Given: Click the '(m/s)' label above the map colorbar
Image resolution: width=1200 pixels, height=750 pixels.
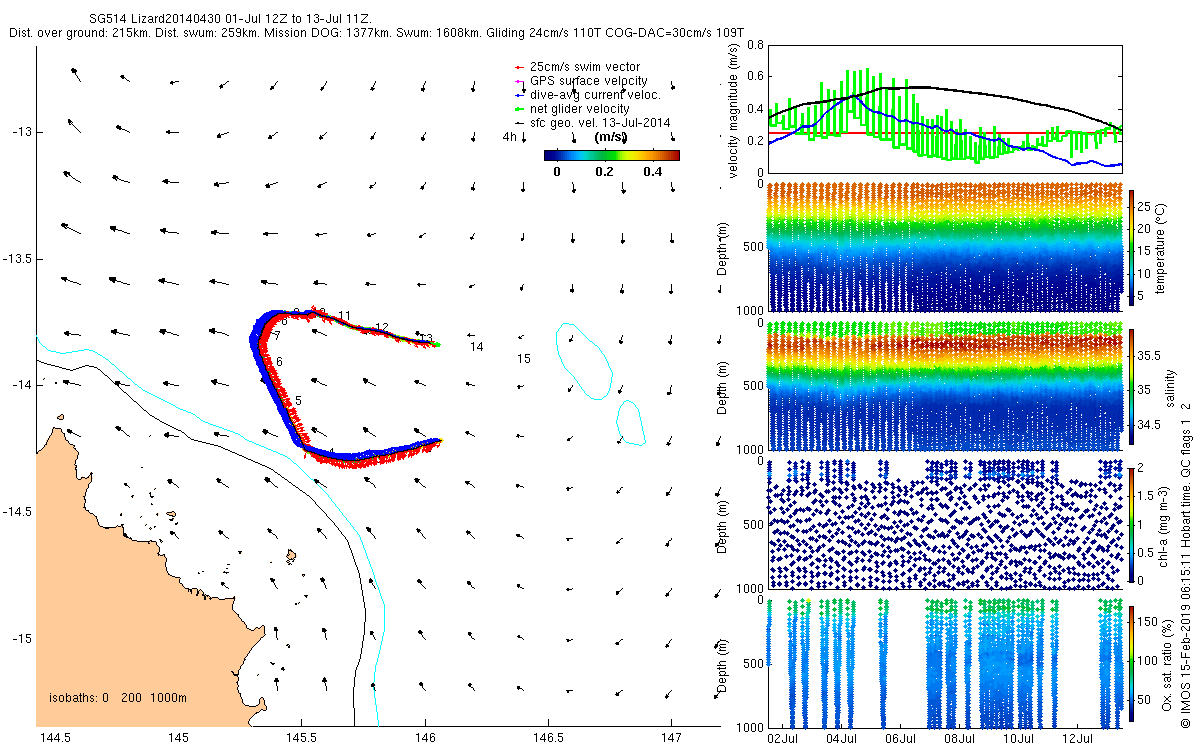Looking at the screenshot, I should [x=611, y=137].
